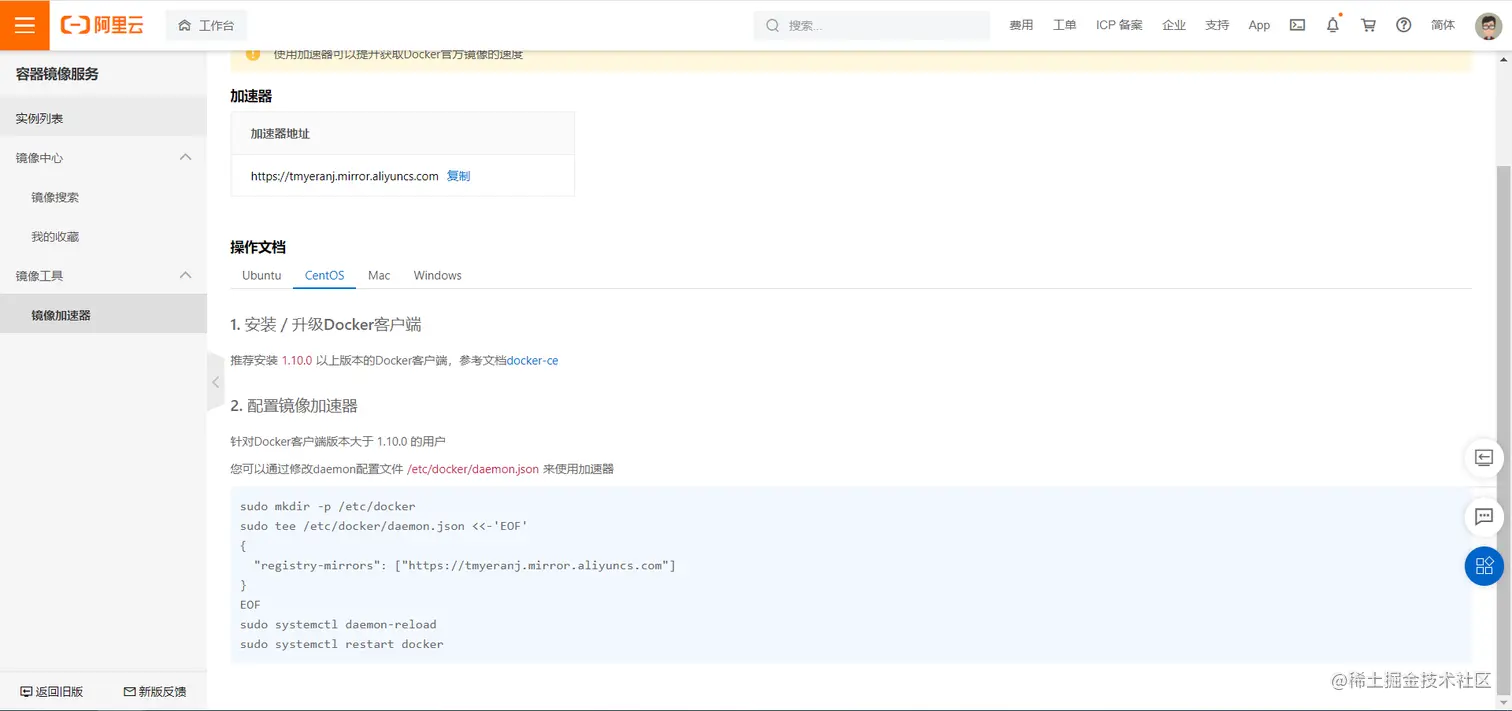
Task: Copy accelerator address via 复制
Action: 458,176
